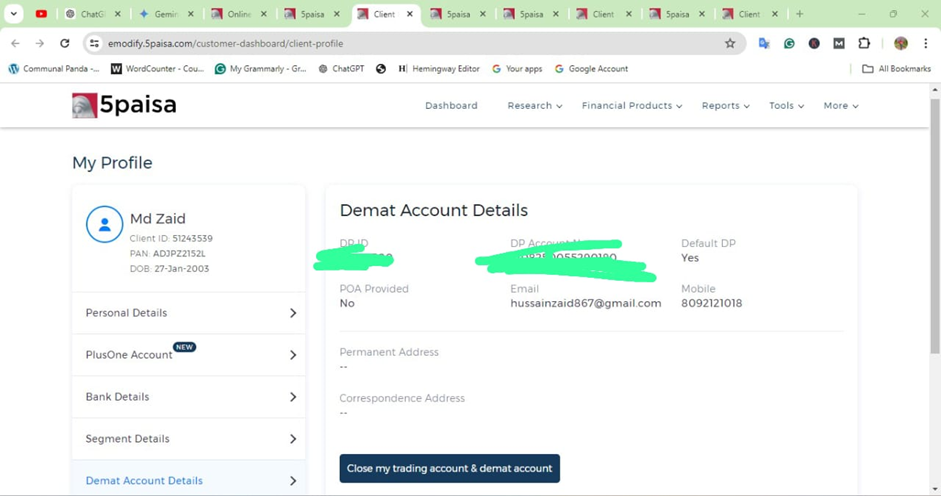Reload the current page
Viewport: 941px width, 496px height.
(65, 43)
